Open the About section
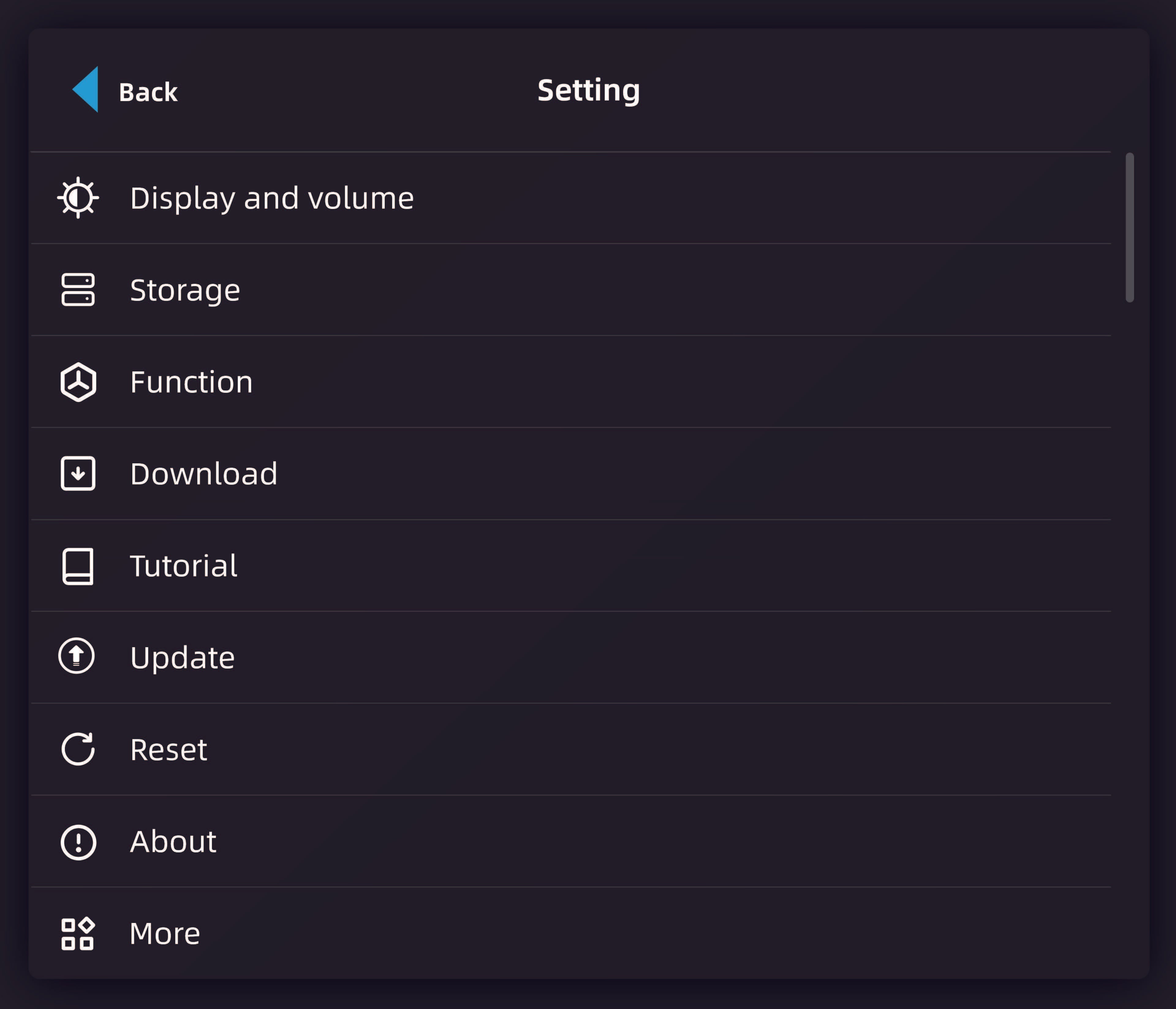 [x=173, y=841]
